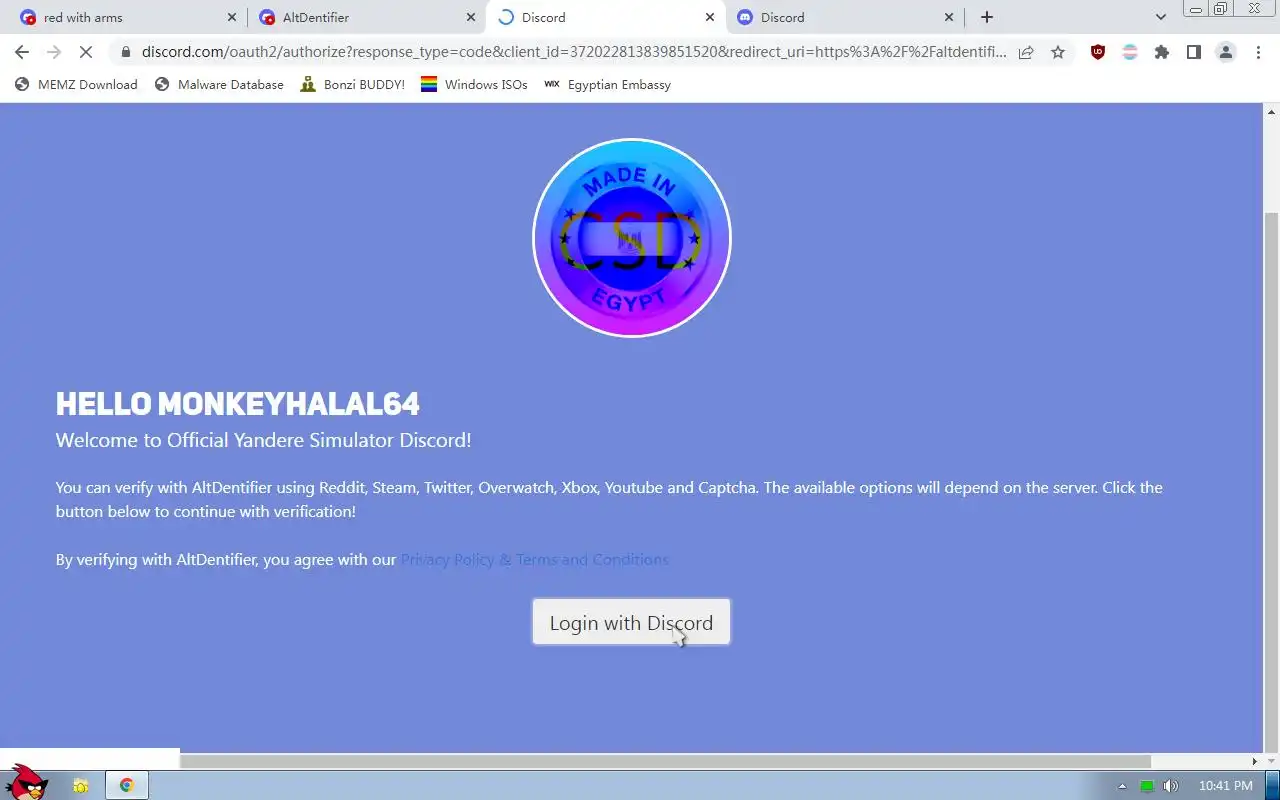Bookmark this page with star icon
The height and width of the screenshot is (800, 1280).
click(1058, 52)
